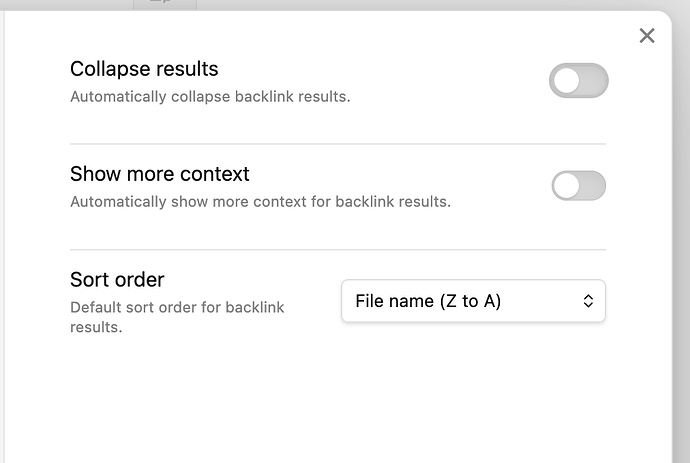
Task: Click 'Automatically collapse backlink results.' description
Action: click(x=210, y=96)
